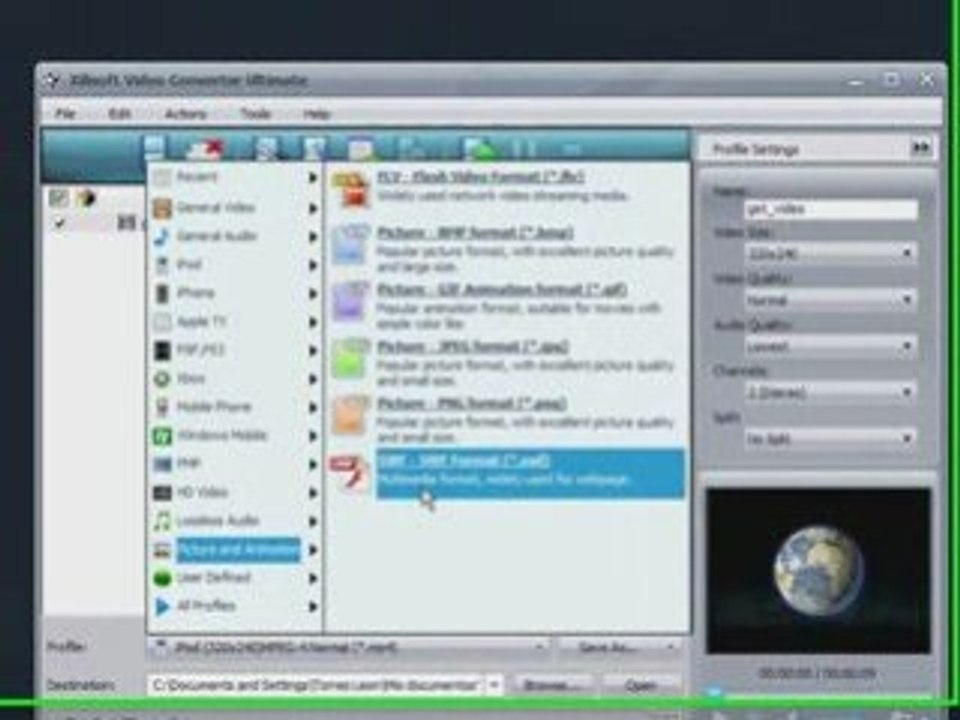Viewport: 960px width, 720px height.
Task: Click the Browse button
Action: [552, 686]
